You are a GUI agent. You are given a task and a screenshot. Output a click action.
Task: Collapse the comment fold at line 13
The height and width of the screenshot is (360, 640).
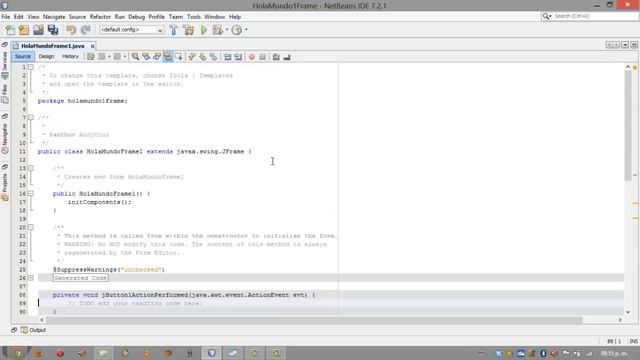pos(31,168)
